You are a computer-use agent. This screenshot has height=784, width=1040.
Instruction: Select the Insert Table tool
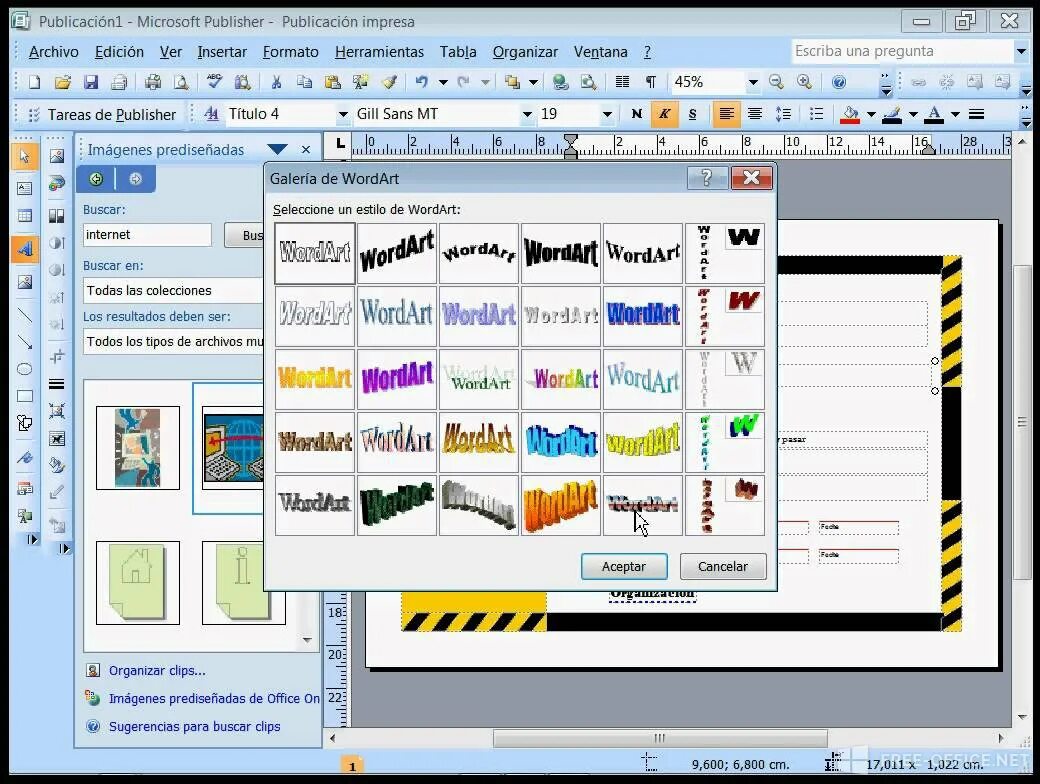pyautogui.click(x=25, y=216)
